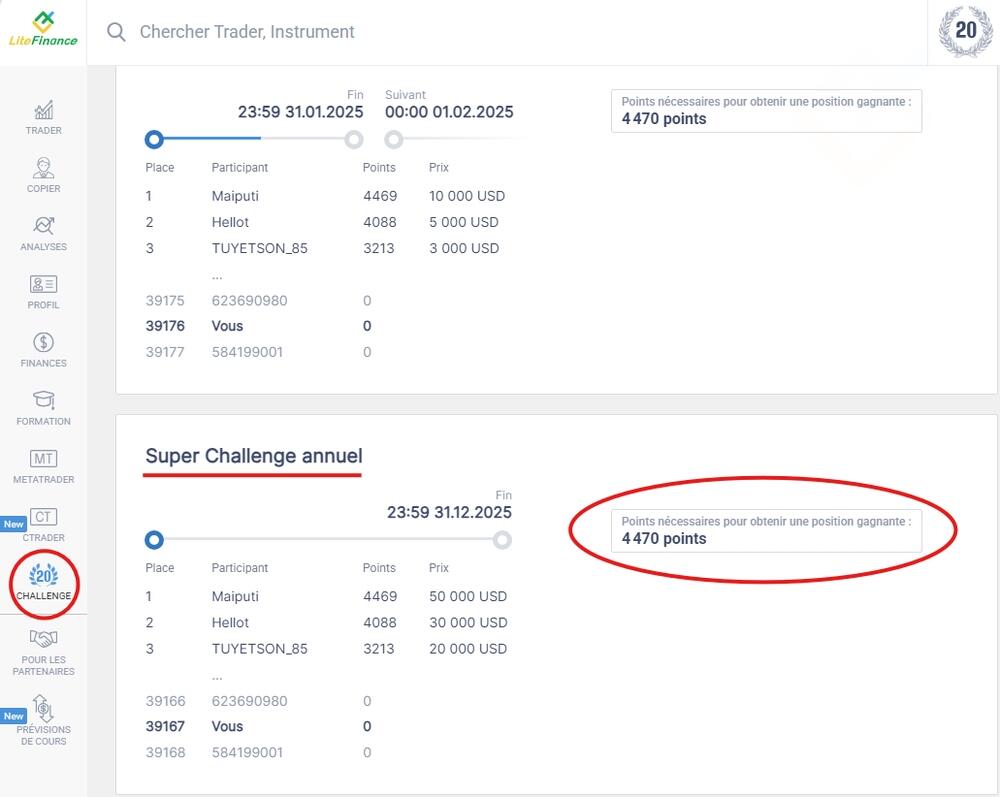Click the Super Challenge annuel heading
The image size is (1000, 797).
(x=254, y=456)
